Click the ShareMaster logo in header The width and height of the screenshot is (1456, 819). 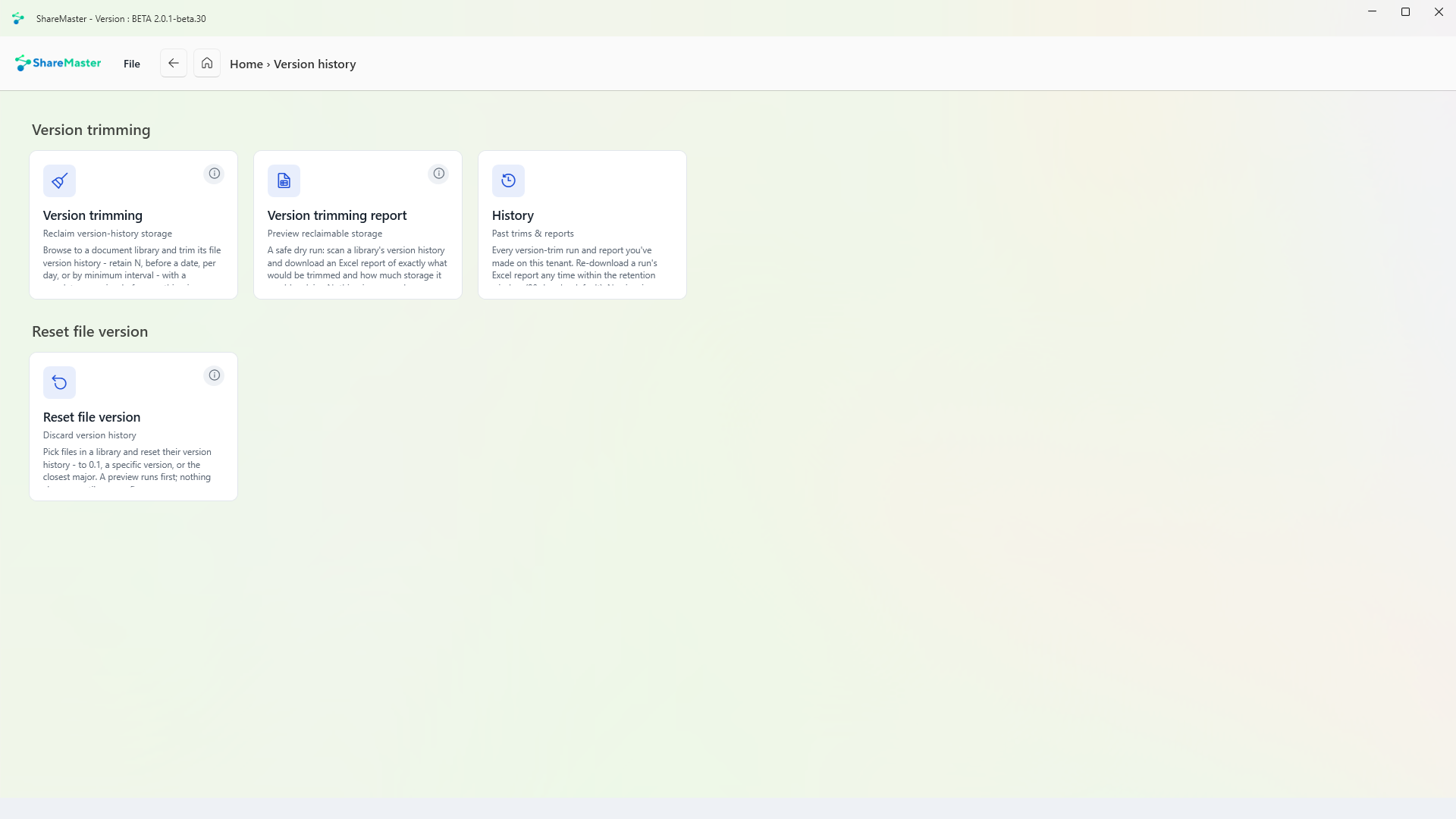pyautogui.click(x=58, y=63)
